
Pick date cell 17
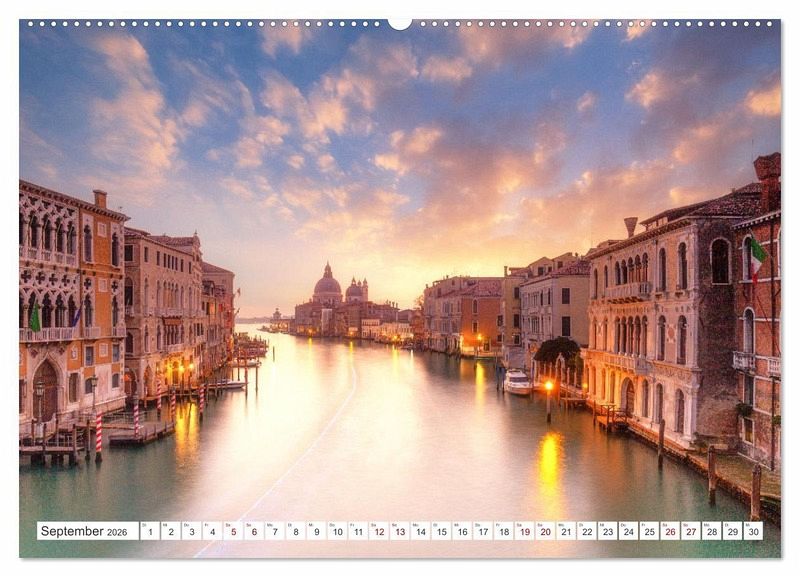[x=483, y=531]
